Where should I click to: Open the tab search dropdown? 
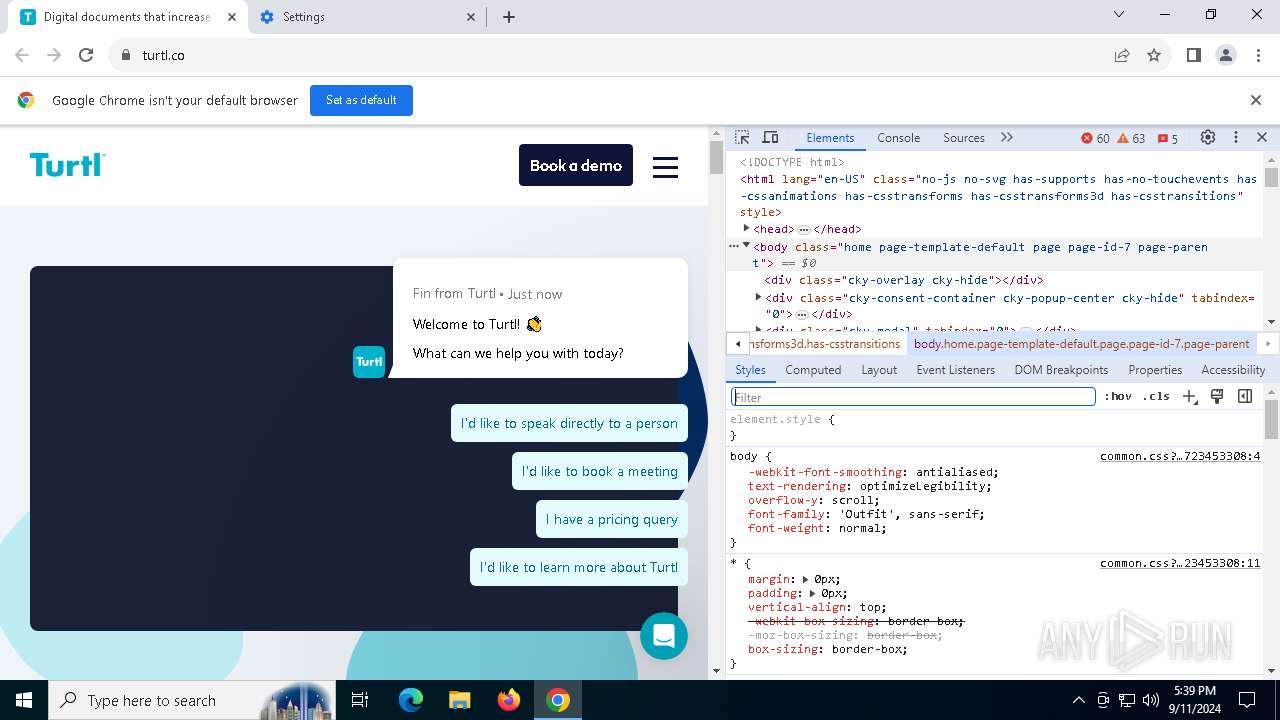click(x=1119, y=15)
